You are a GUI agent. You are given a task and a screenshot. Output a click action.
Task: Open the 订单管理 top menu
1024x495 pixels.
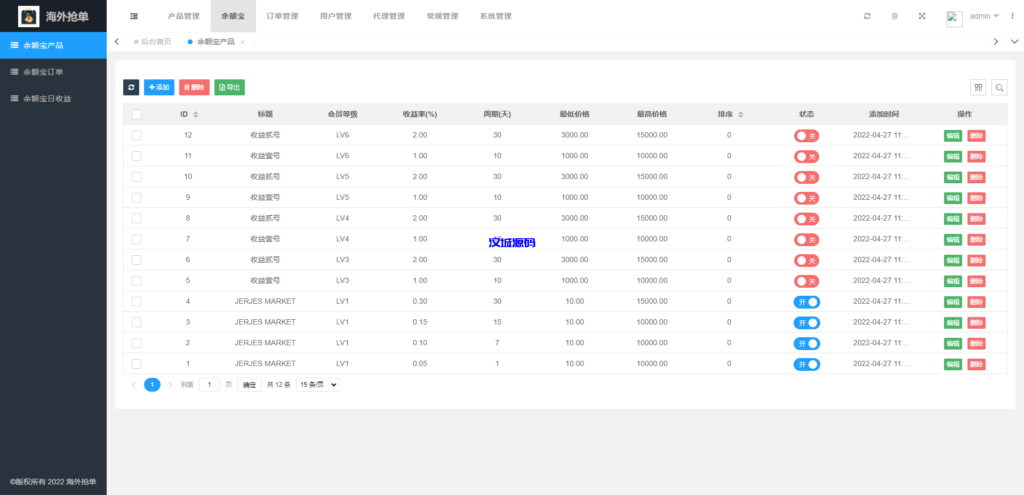282,16
